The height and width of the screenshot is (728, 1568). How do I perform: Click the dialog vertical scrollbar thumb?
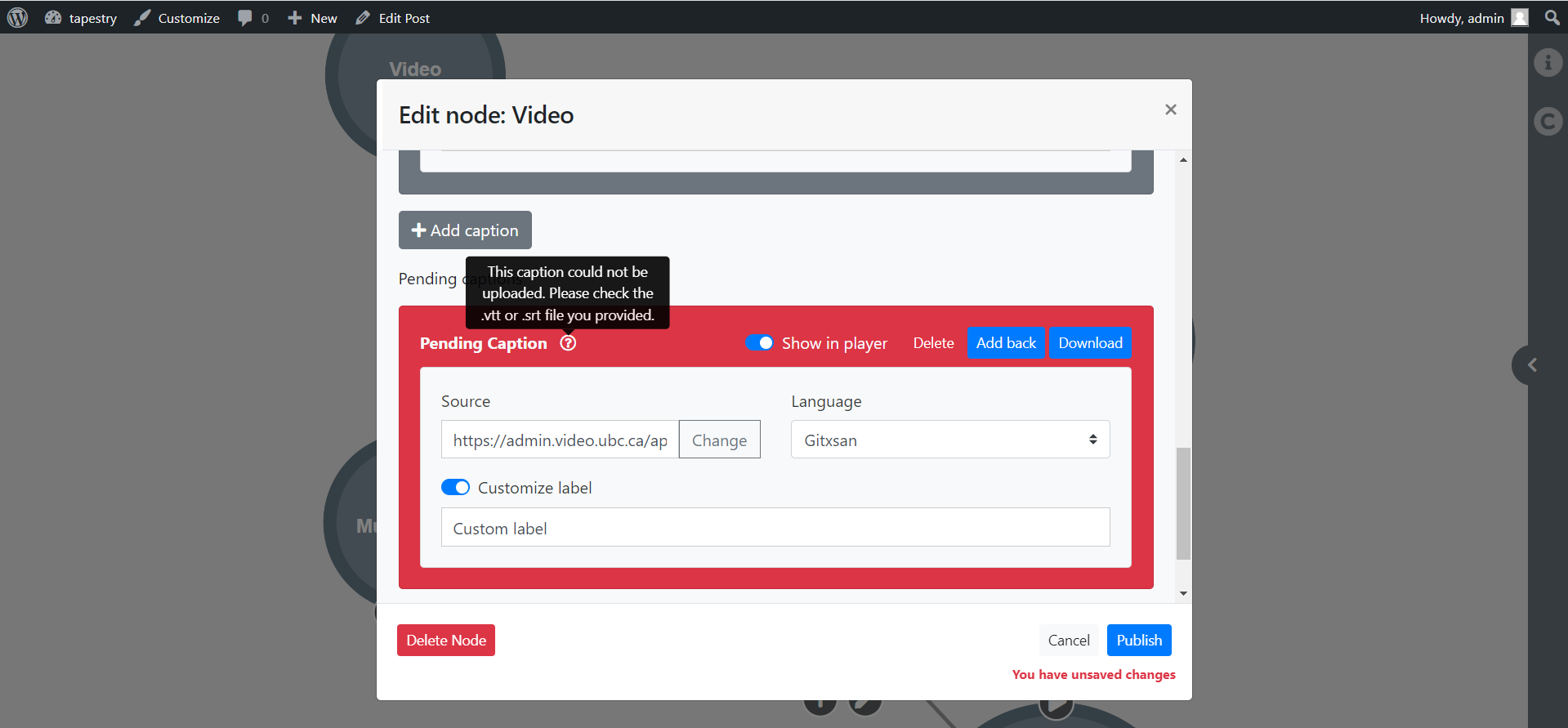tap(1183, 503)
